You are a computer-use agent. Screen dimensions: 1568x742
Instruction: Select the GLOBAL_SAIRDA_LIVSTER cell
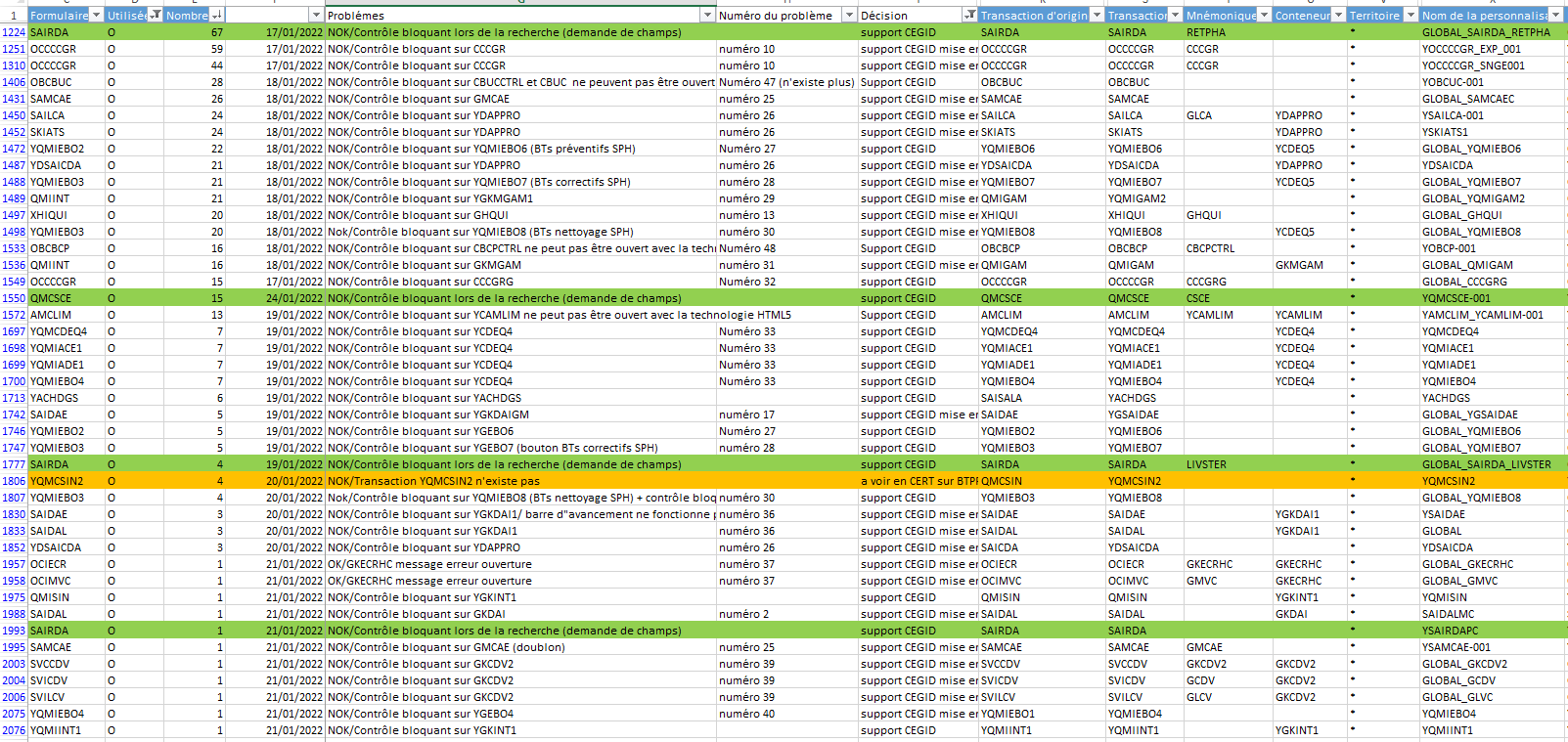tap(1486, 464)
